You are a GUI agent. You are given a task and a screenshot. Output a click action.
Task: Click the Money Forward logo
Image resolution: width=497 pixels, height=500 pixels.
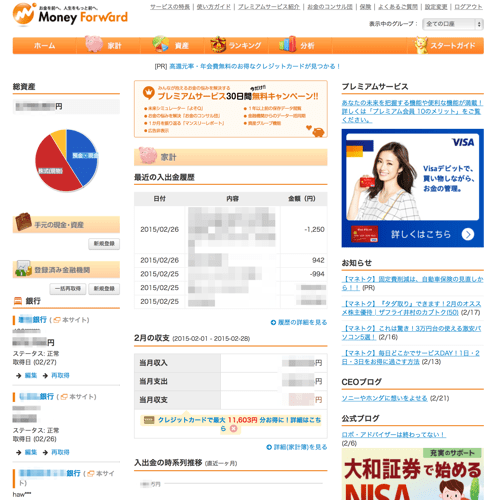[x=70, y=14]
